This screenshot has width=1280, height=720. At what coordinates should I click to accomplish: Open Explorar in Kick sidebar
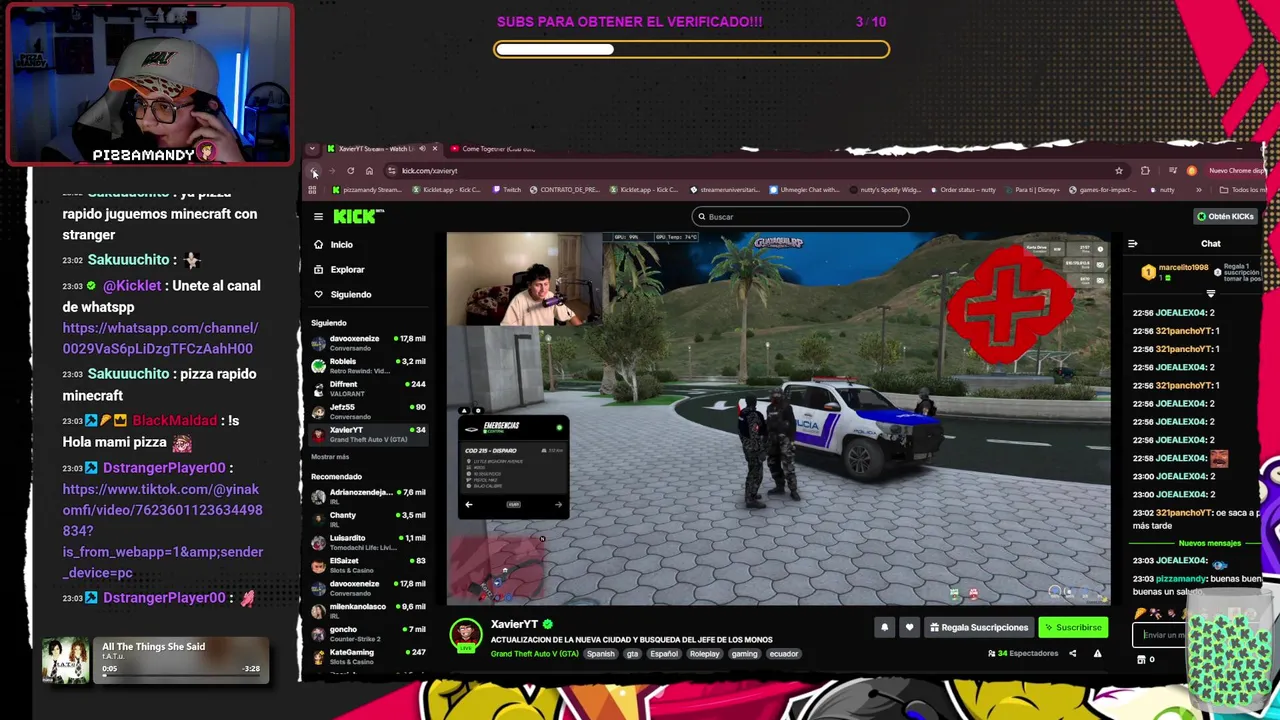tap(339, 269)
